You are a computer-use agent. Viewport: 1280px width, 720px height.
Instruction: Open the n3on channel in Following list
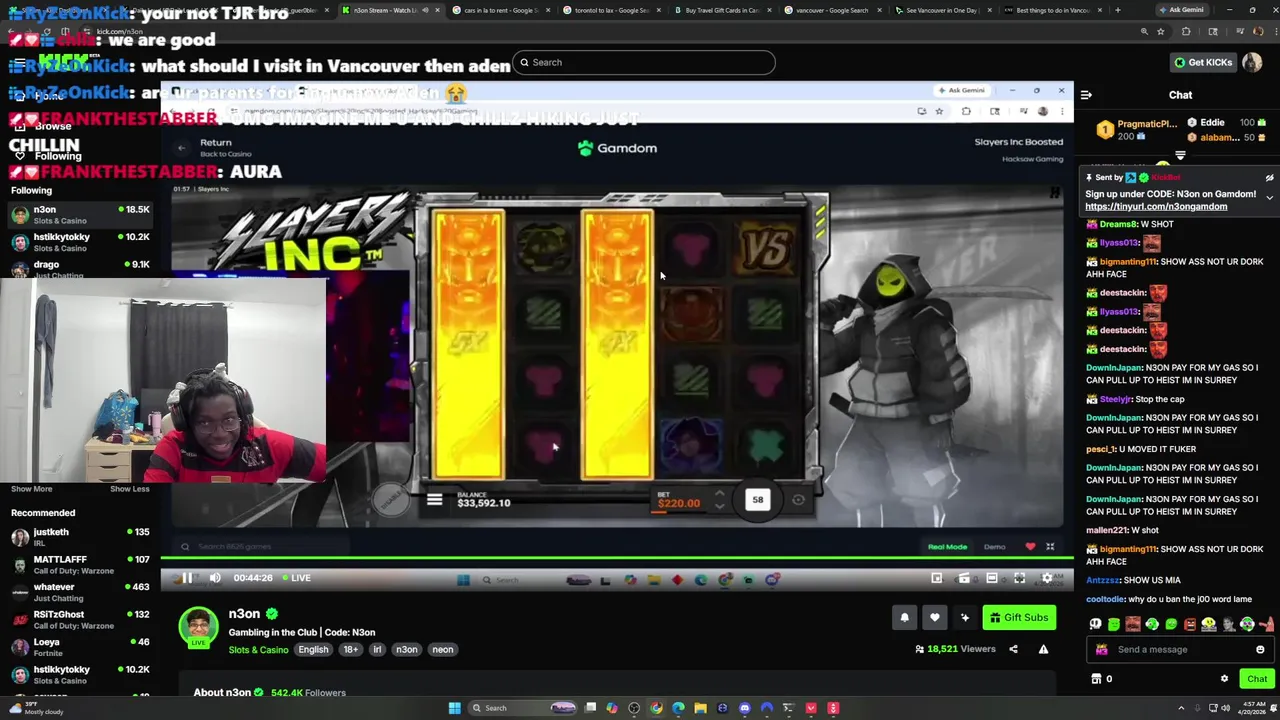point(80,215)
